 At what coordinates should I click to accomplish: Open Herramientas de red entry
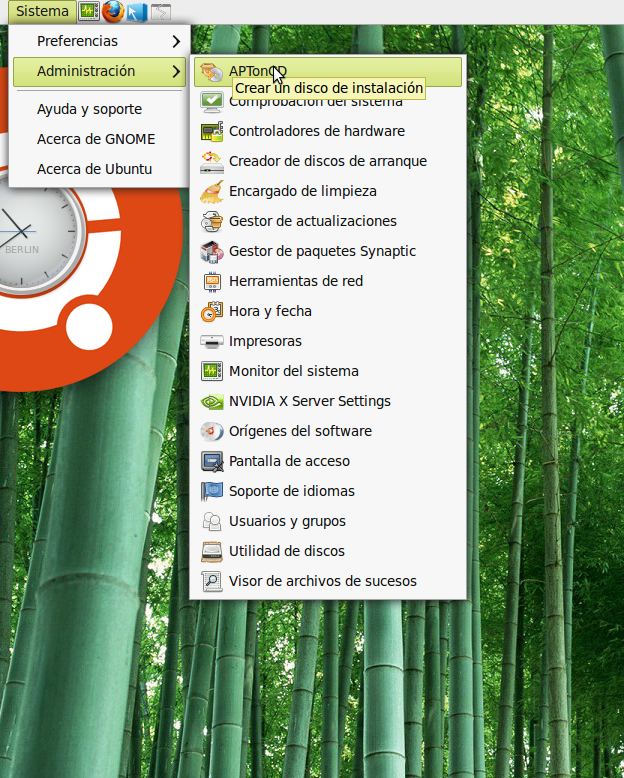296,281
